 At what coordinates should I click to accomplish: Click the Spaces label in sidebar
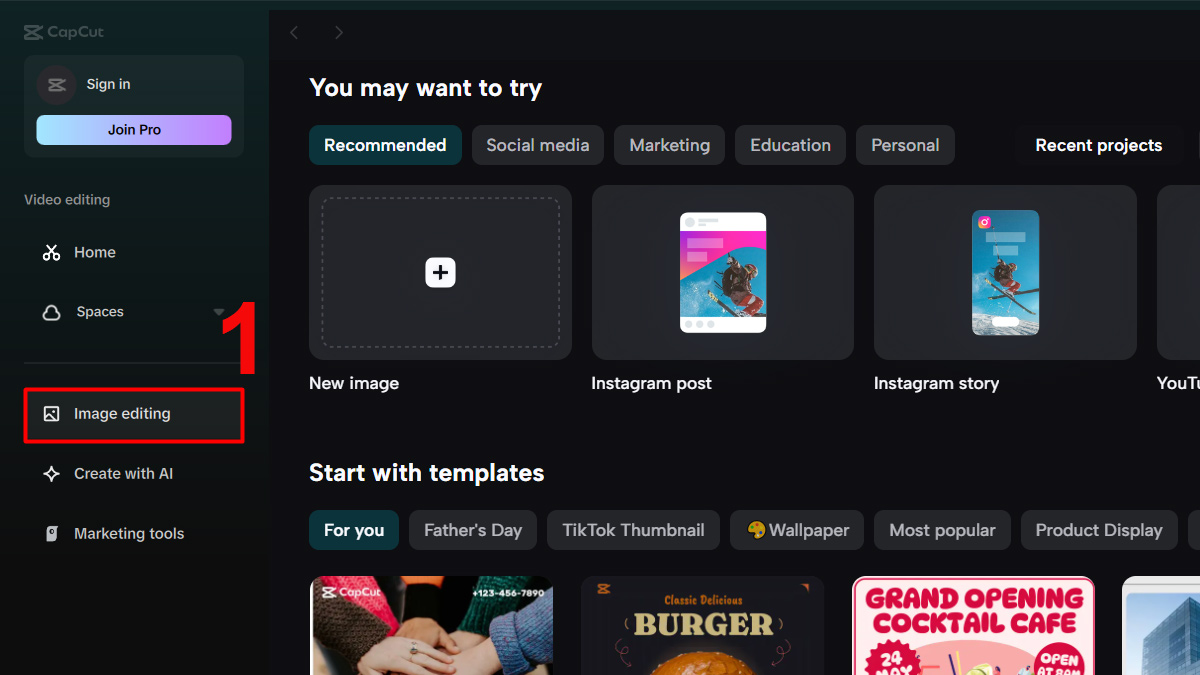(100, 312)
